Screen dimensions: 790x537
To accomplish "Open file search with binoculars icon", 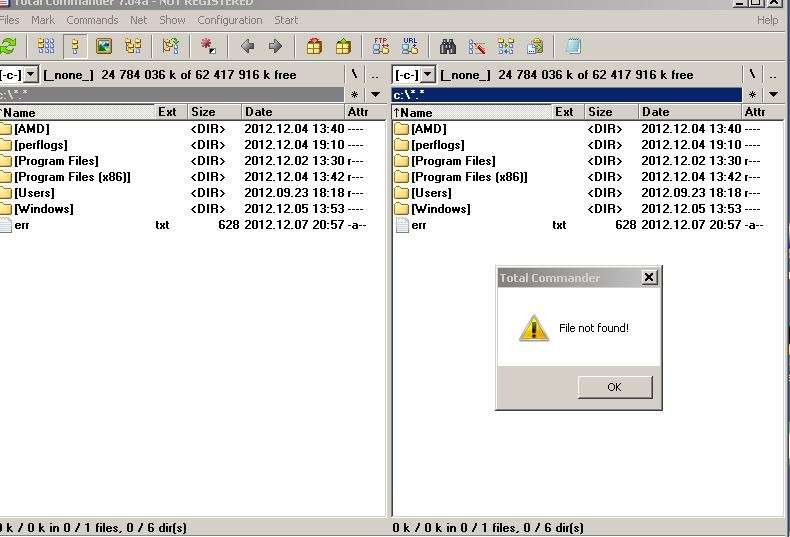I will pyautogui.click(x=448, y=47).
